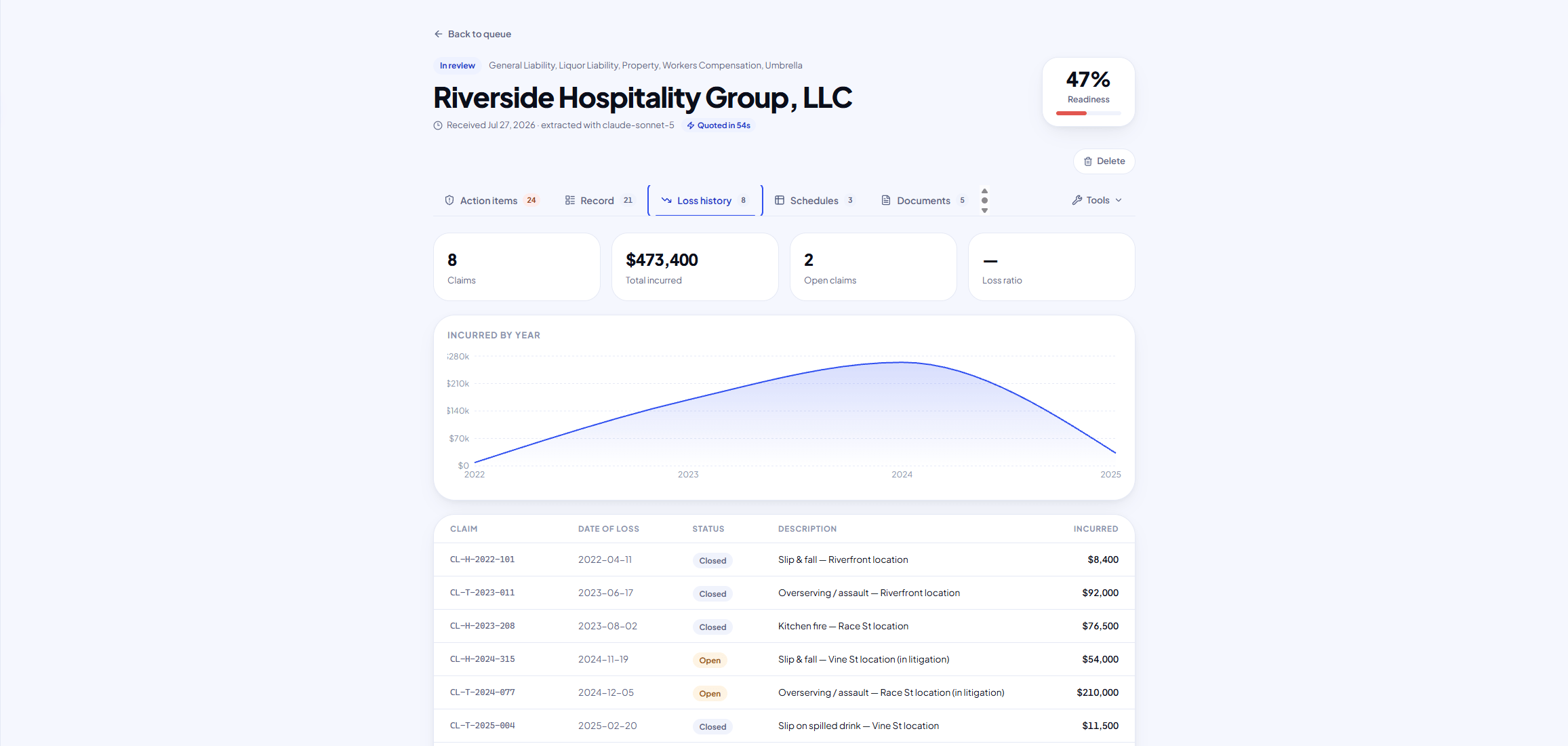The image size is (1568, 746).
Task: Click the CLAIM column header
Action: click(464, 529)
